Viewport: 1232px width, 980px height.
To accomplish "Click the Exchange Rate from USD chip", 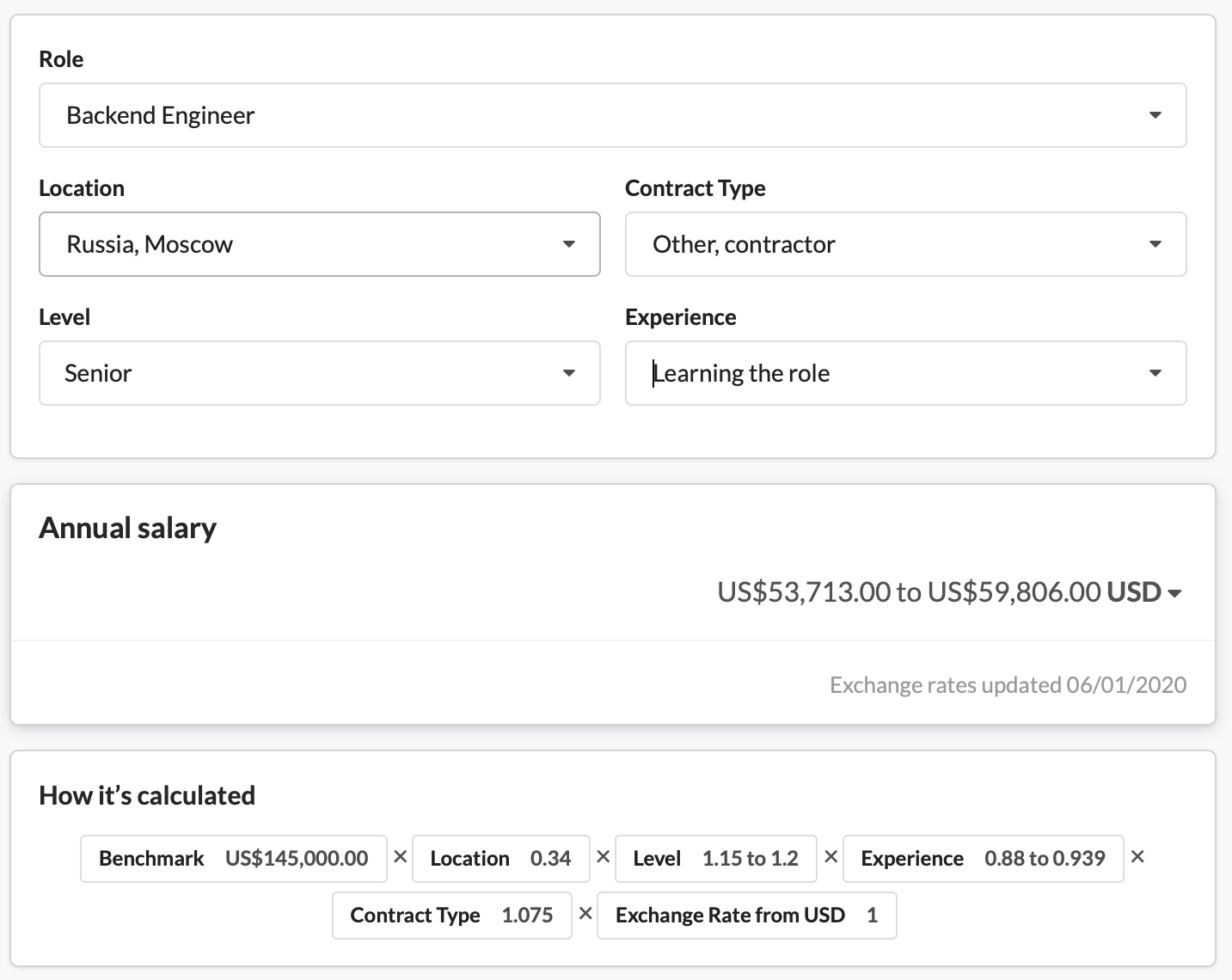I will tap(746, 916).
